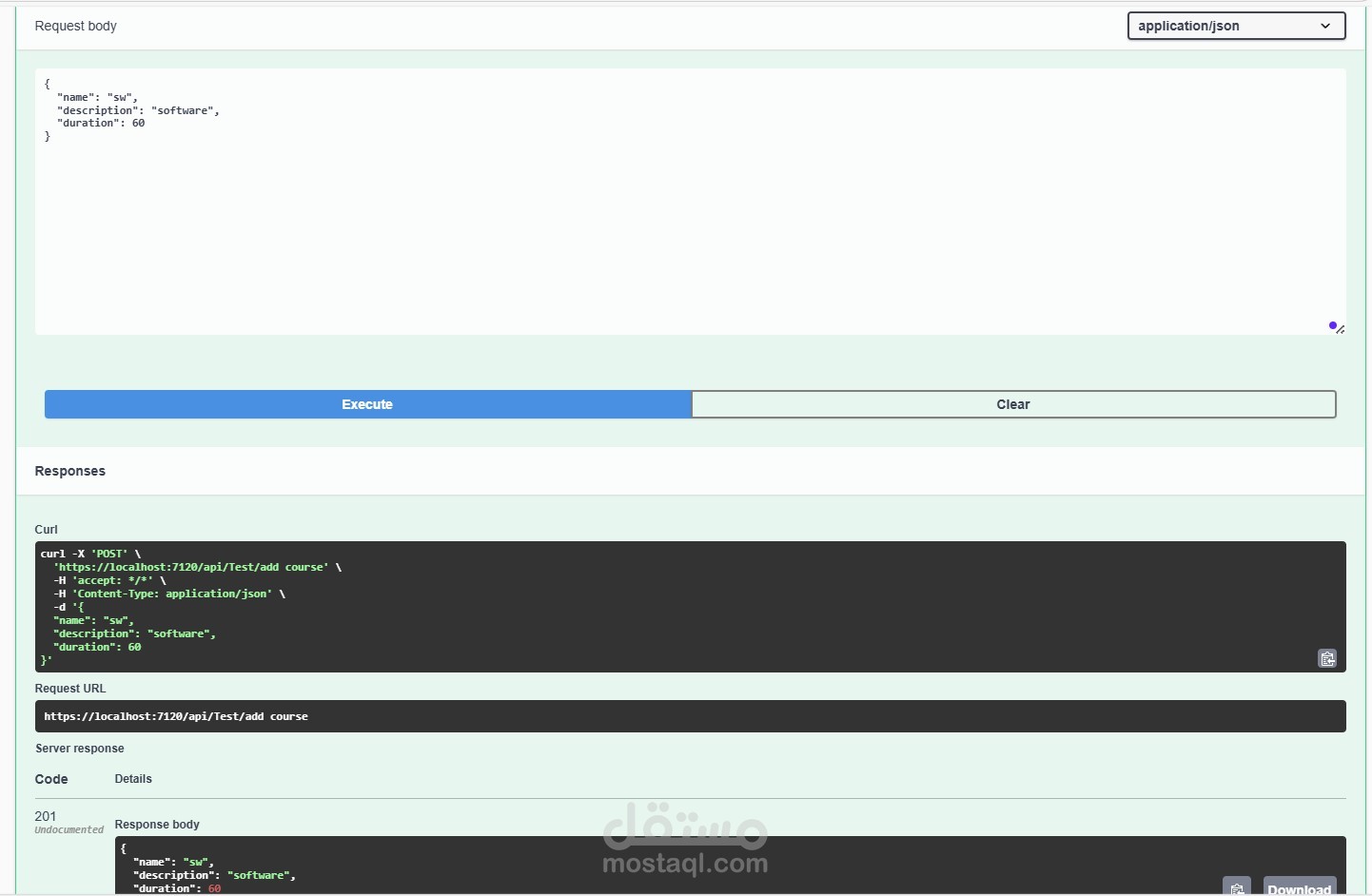Click the copy icon in the Curl panel corner

tap(1327, 657)
